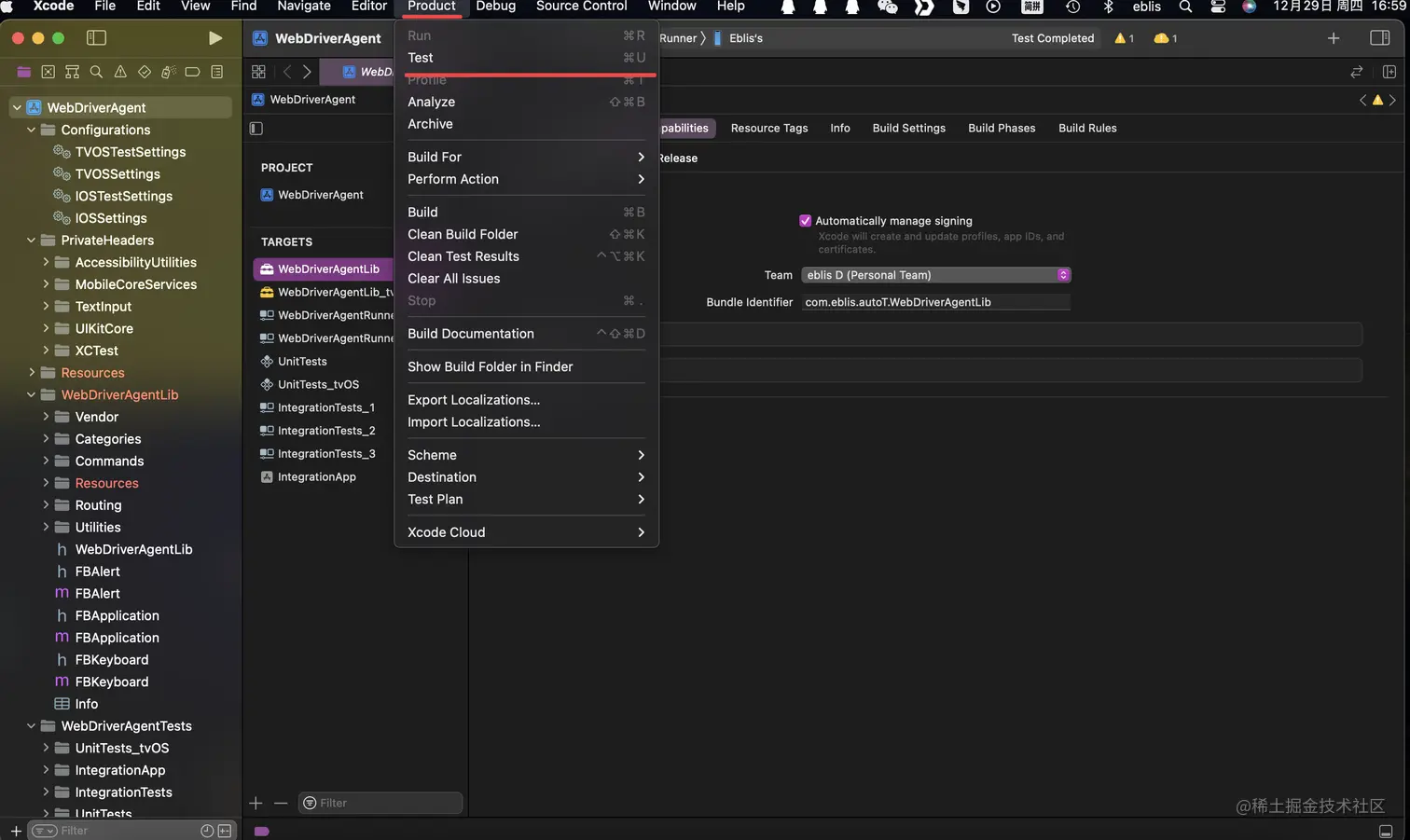This screenshot has width=1410, height=840.
Task: Select WebDriverAgent under PROJECT
Action: point(323,195)
